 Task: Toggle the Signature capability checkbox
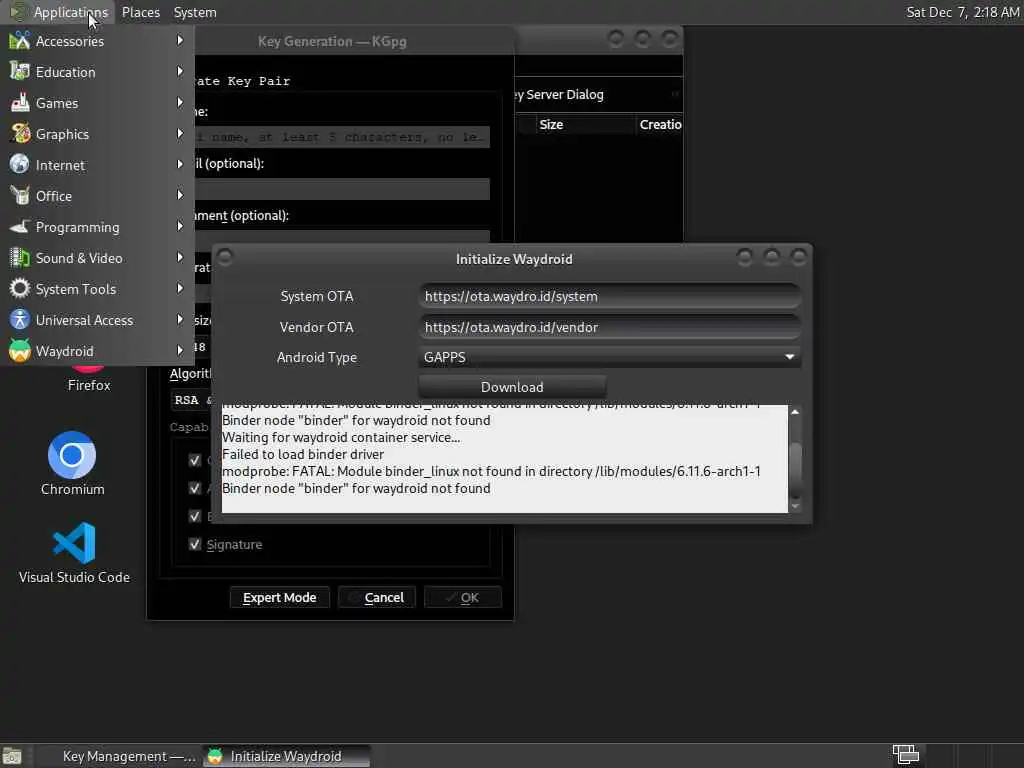[195, 544]
